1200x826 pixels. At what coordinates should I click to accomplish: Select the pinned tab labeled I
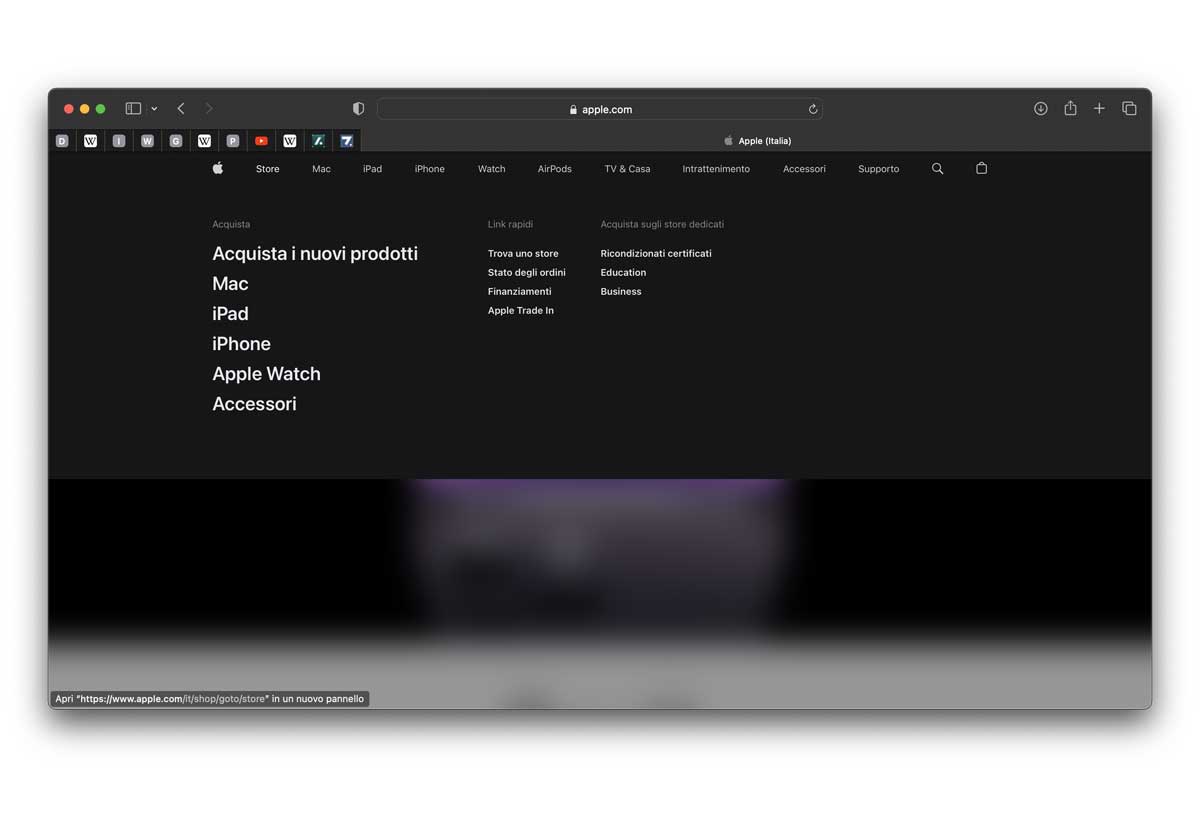pyautogui.click(x=119, y=141)
